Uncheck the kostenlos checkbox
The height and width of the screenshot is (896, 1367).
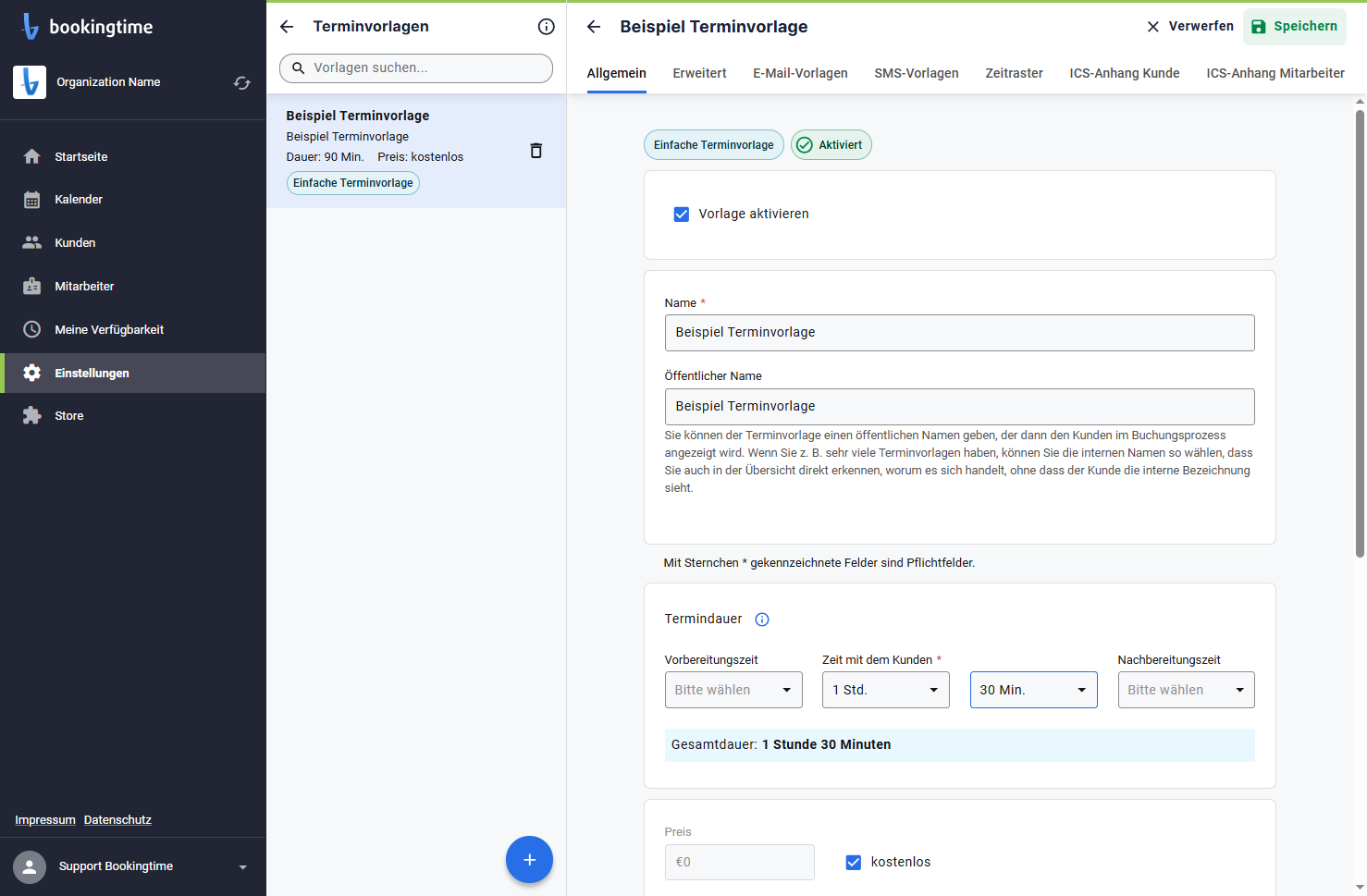click(854, 862)
